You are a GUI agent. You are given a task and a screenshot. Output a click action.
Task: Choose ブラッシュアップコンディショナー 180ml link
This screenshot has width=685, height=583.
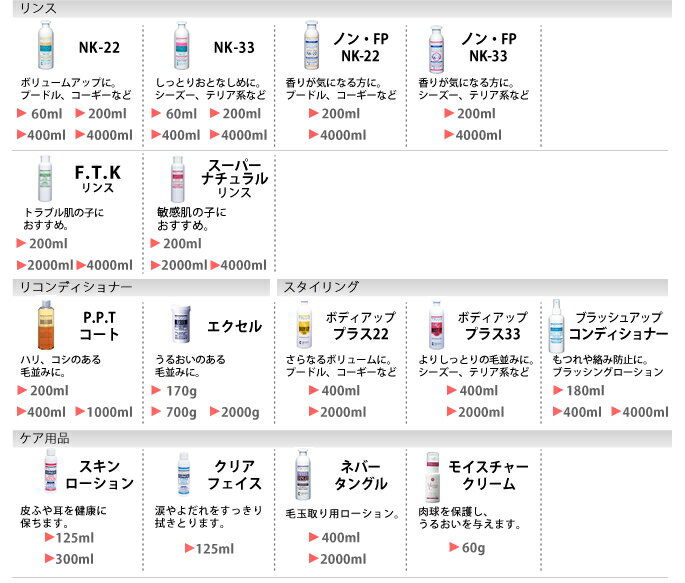[x=584, y=390]
